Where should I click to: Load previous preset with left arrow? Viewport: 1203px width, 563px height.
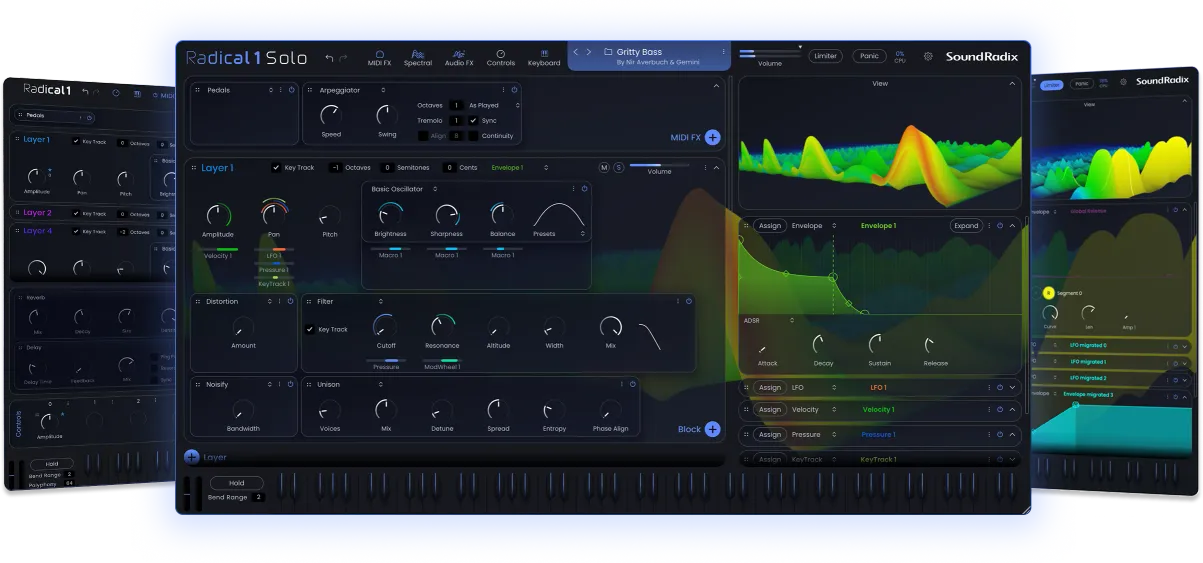pos(575,52)
